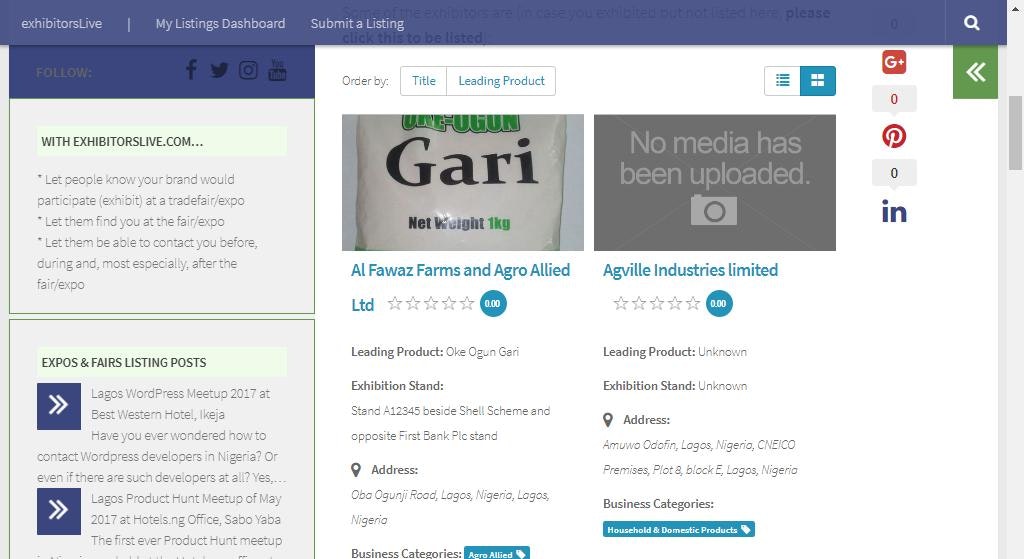Click map pin icon for Amuwo Odofin address
Viewport: 1024px width, 559px height.
pyautogui.click(x=608, y=420)
